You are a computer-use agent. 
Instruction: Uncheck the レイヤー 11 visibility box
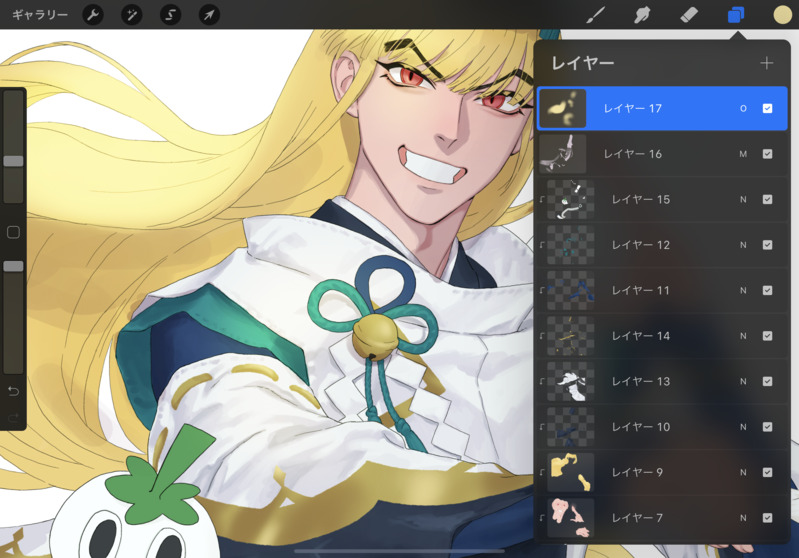tap(767, 290)
